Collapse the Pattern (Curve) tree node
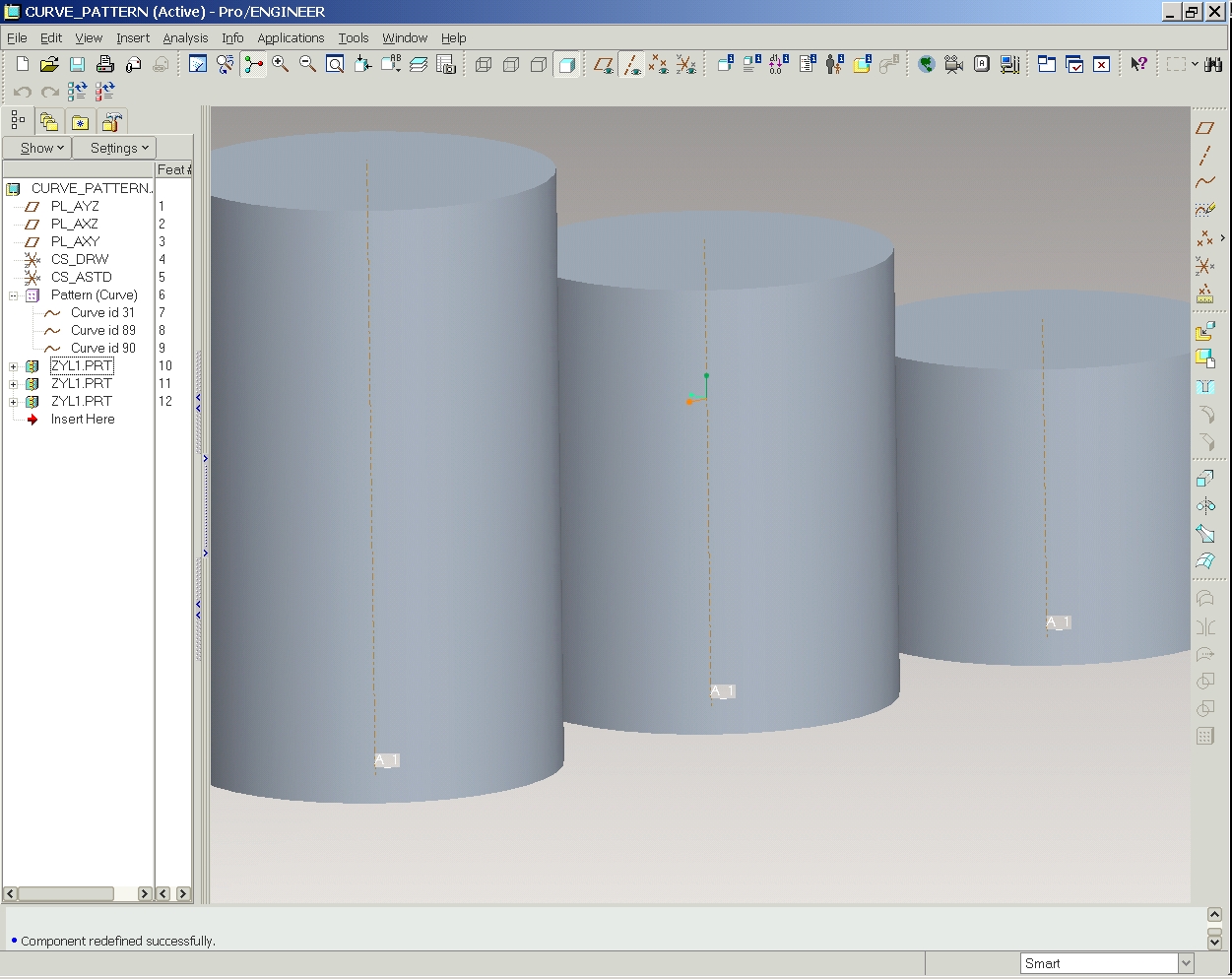 (x=14, y=295)
